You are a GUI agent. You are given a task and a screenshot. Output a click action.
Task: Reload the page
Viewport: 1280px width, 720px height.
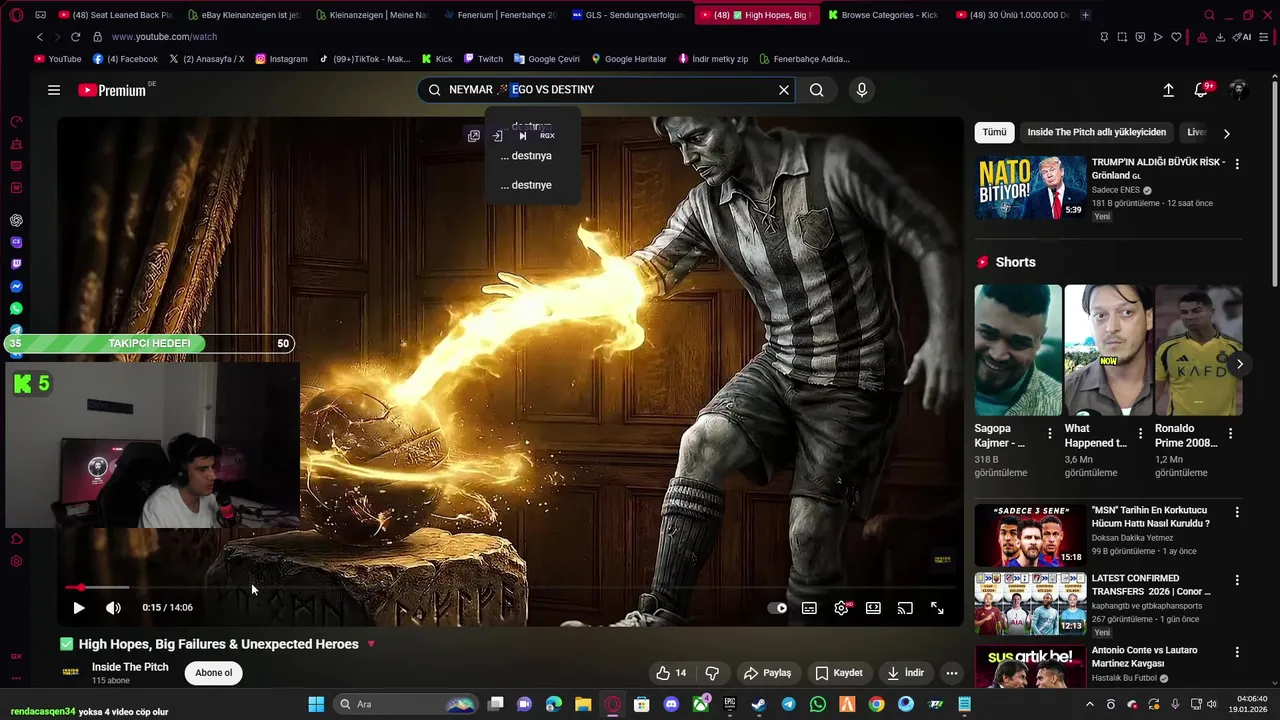pos(75,37)
